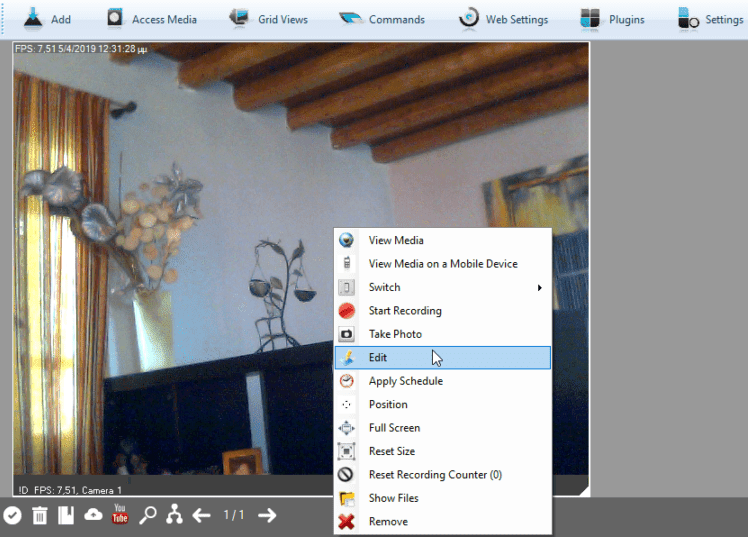Open the Plugins toolbar item
748x537 pixels.
pos(612,20)
